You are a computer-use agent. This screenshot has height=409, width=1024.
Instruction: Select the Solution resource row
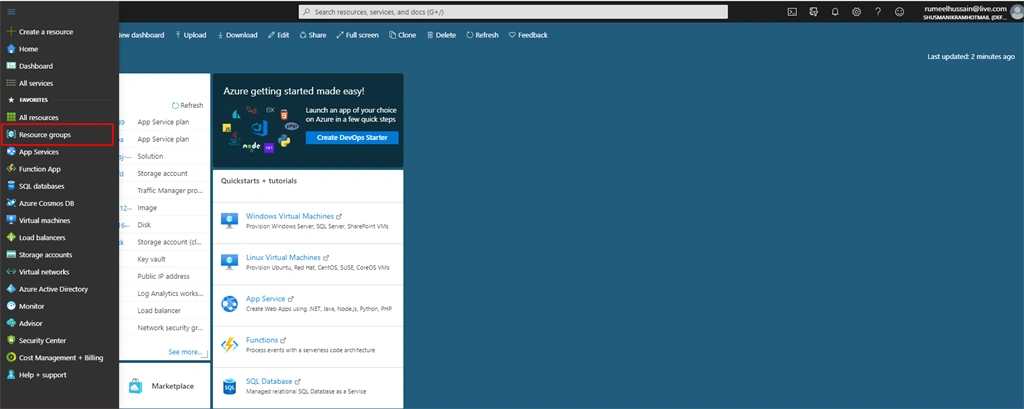(x=165, y=157)
